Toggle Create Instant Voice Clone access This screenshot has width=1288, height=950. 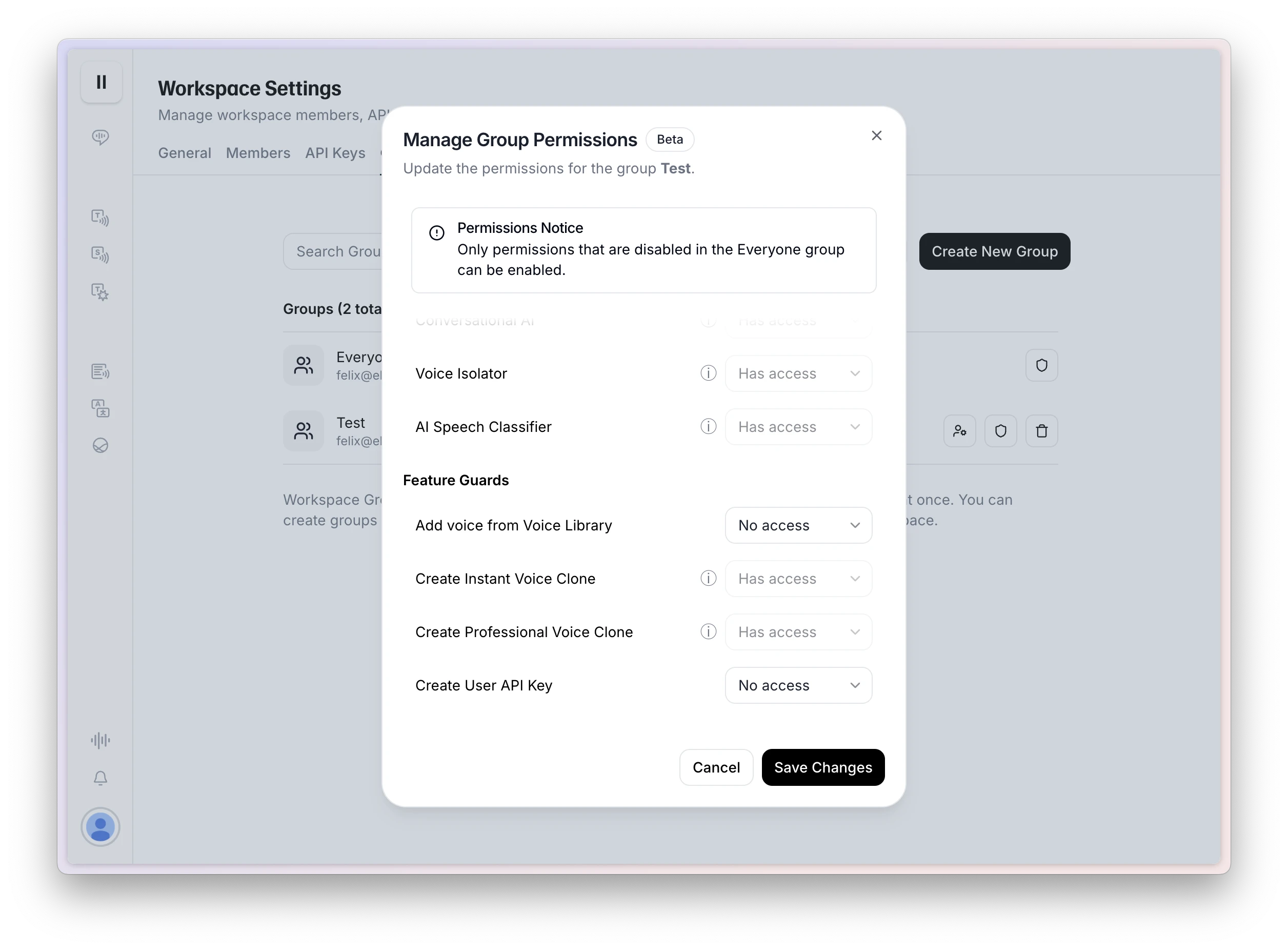coord(798,578)
